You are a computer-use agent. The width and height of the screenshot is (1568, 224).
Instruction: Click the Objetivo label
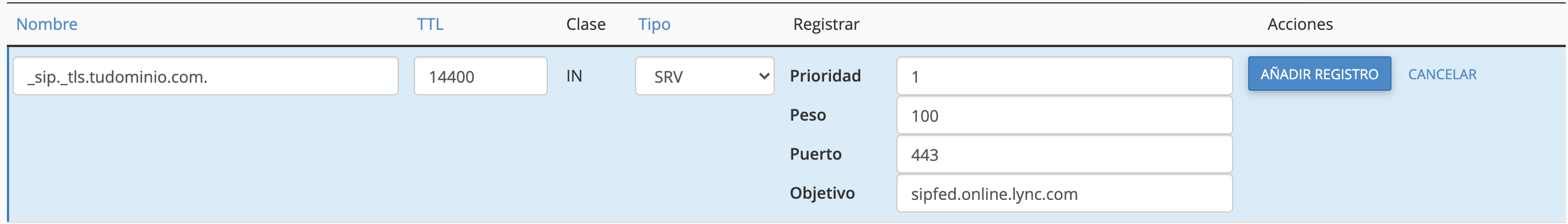click(822, 194)
